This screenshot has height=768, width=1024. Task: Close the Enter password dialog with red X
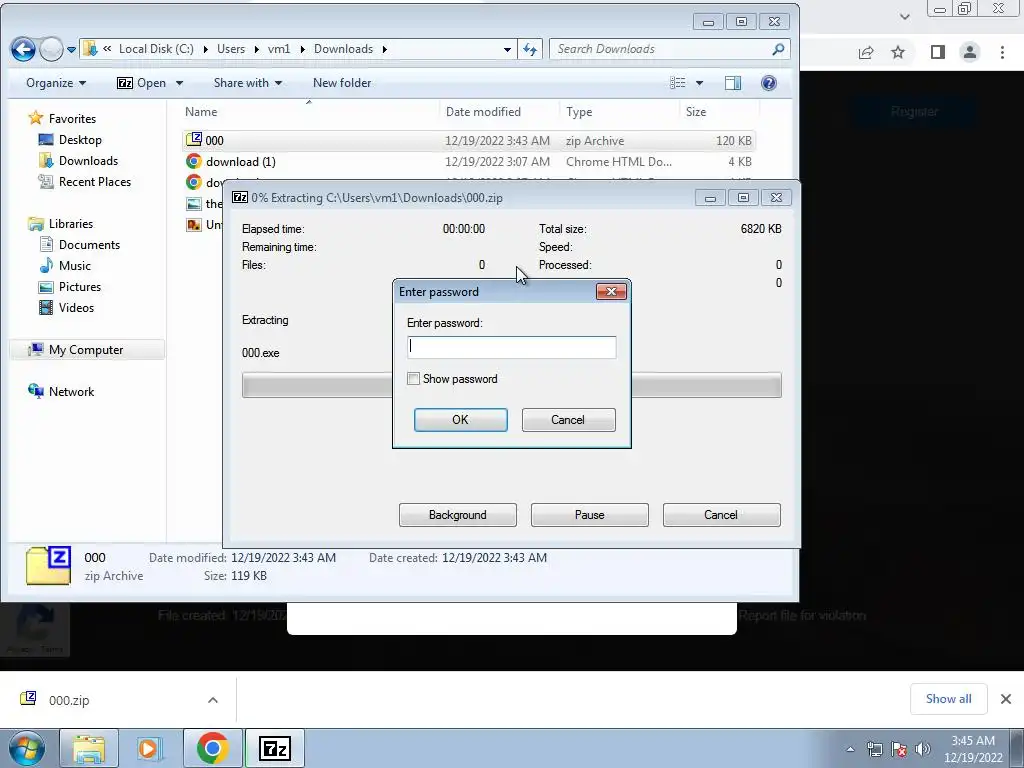point(611,291)
